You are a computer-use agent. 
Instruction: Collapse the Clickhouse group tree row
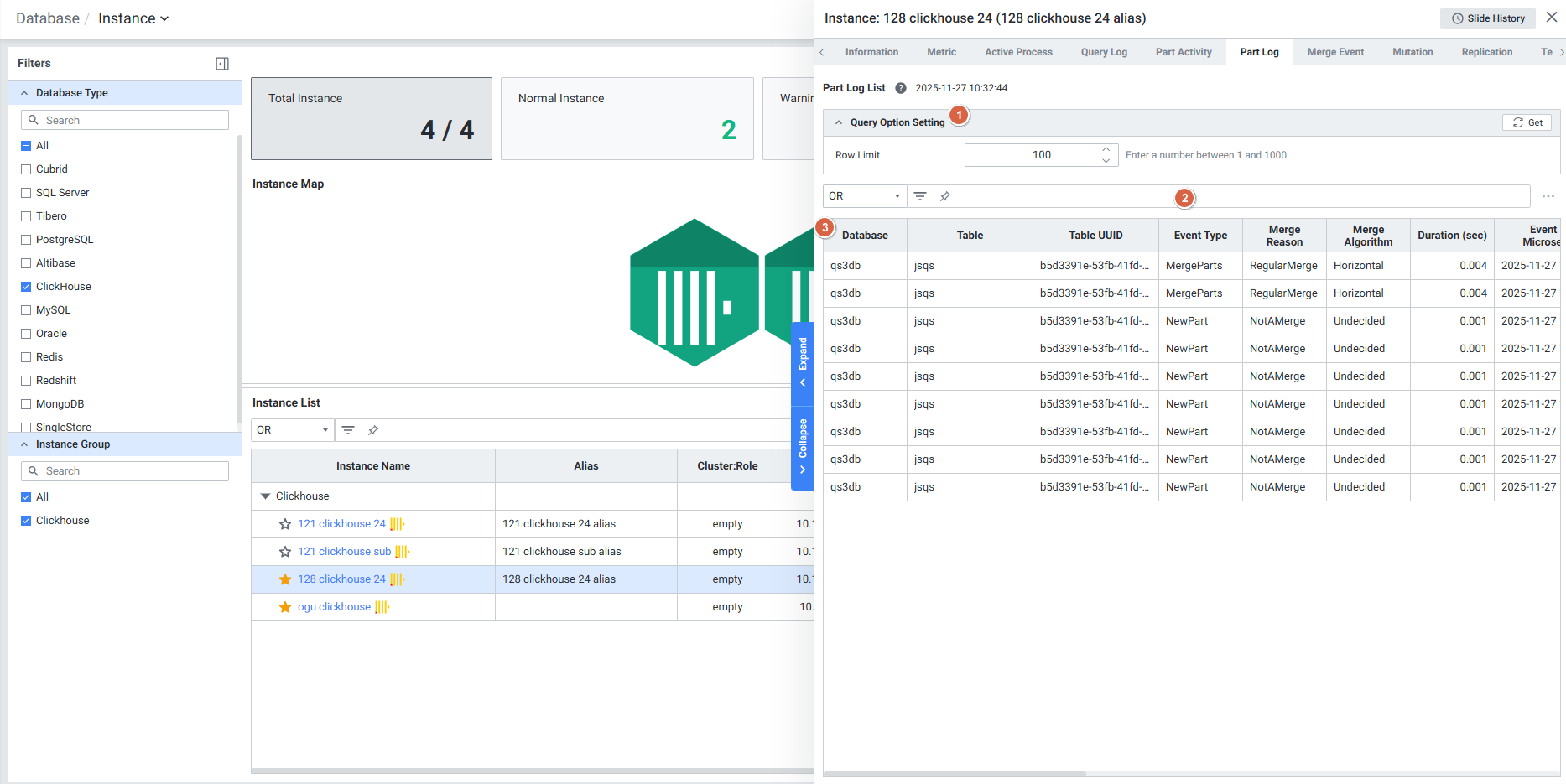tap(266, 496)
